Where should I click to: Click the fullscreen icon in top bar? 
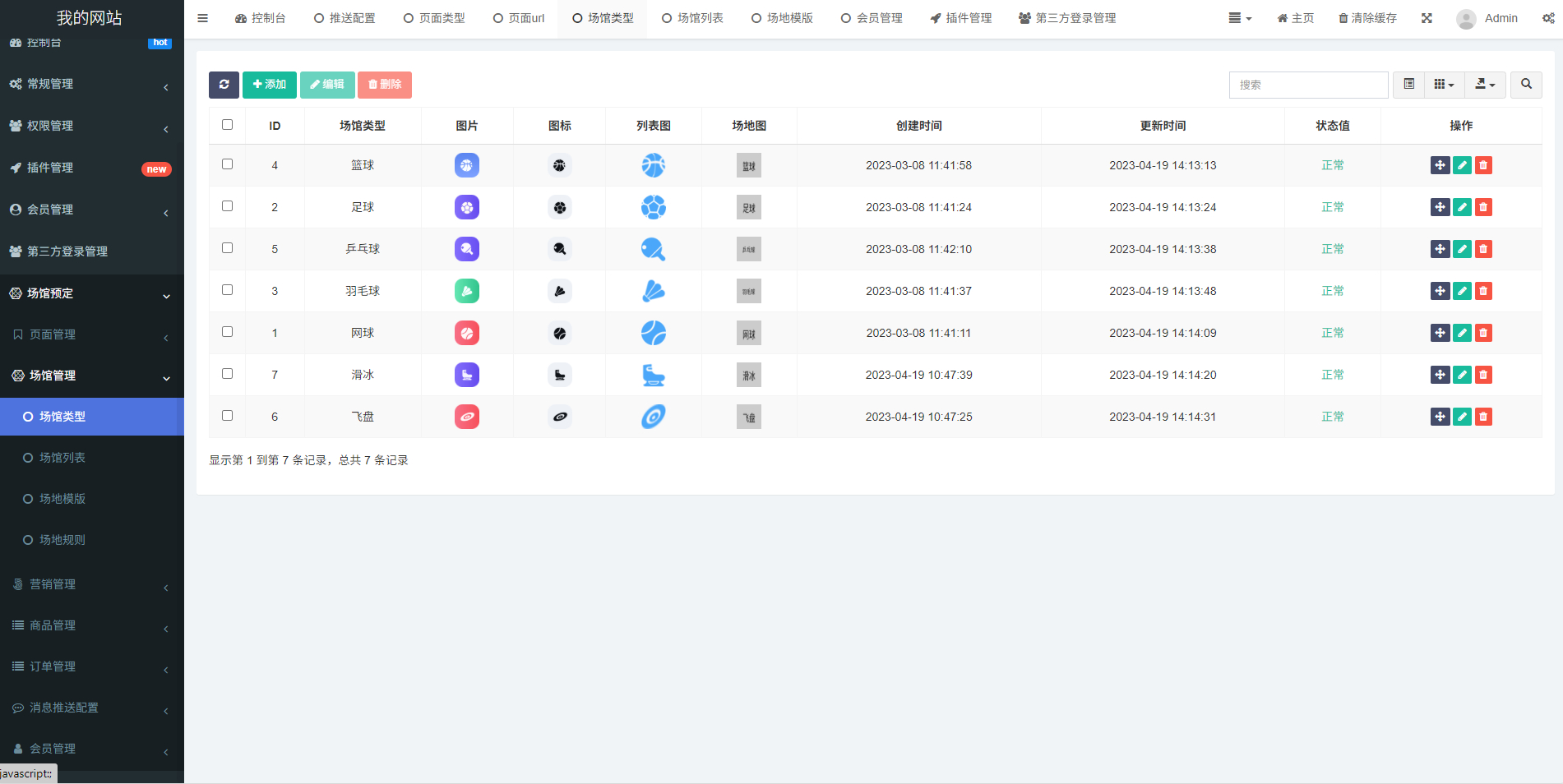coord(1427,18)
